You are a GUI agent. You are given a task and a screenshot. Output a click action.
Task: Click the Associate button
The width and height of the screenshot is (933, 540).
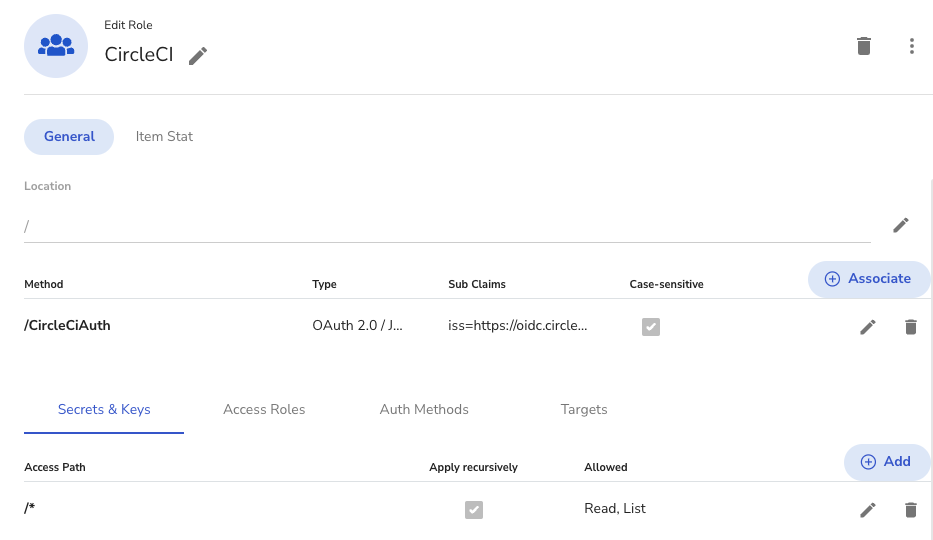pos(868,279)
